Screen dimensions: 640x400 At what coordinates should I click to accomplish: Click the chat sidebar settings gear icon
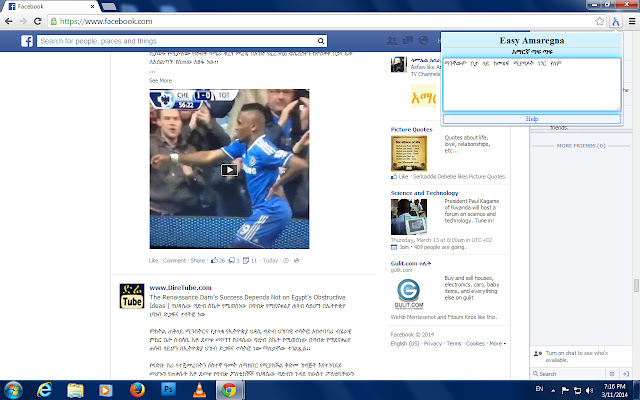tap(611, 374)
